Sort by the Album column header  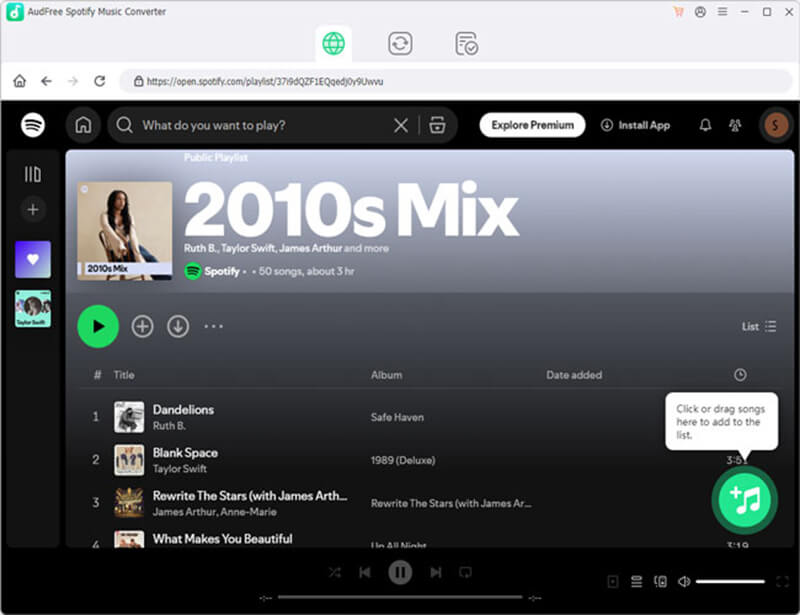pyautogui.click(x=386, y=374)
